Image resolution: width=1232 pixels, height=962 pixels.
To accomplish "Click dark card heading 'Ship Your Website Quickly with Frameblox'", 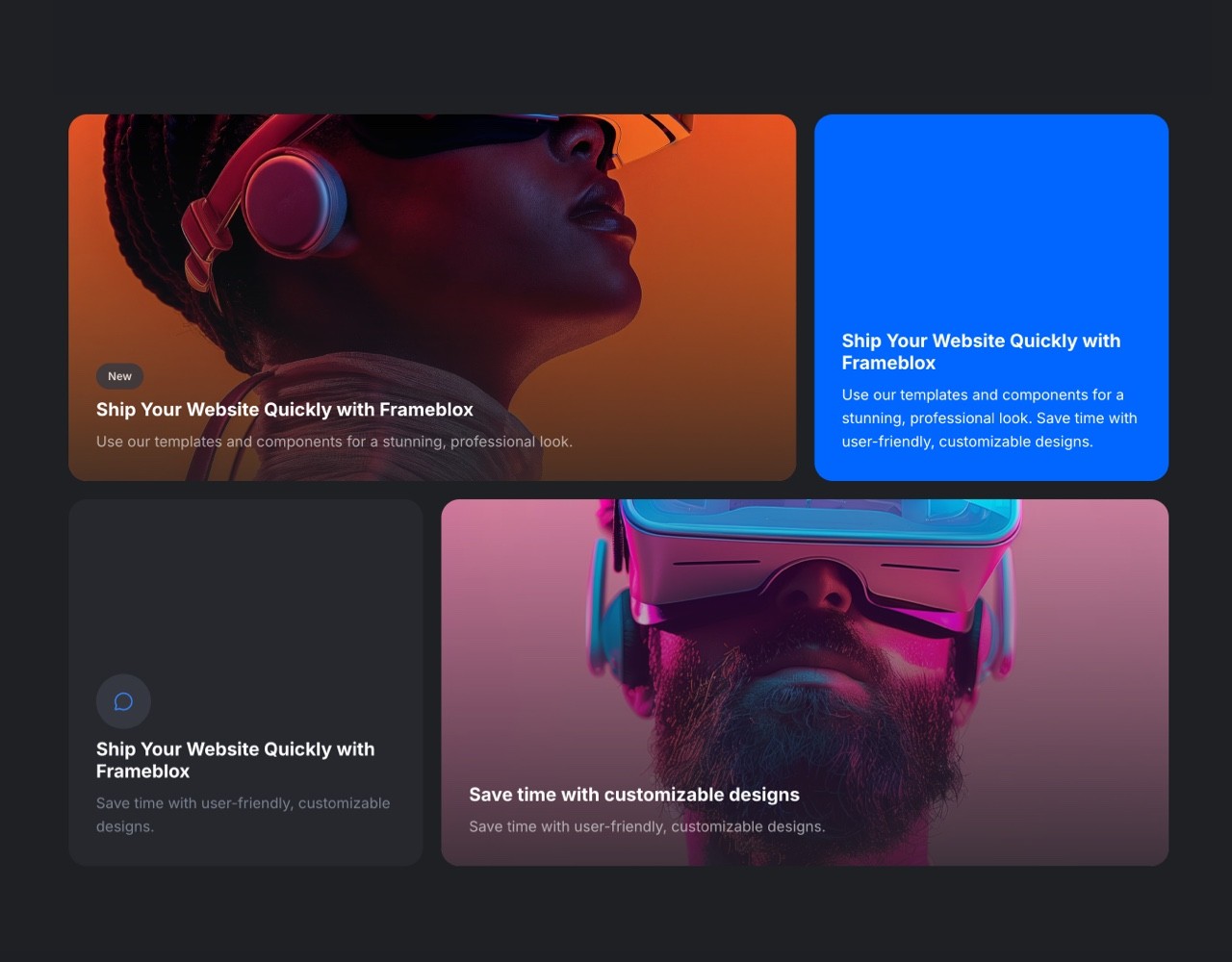I will 236,760.
